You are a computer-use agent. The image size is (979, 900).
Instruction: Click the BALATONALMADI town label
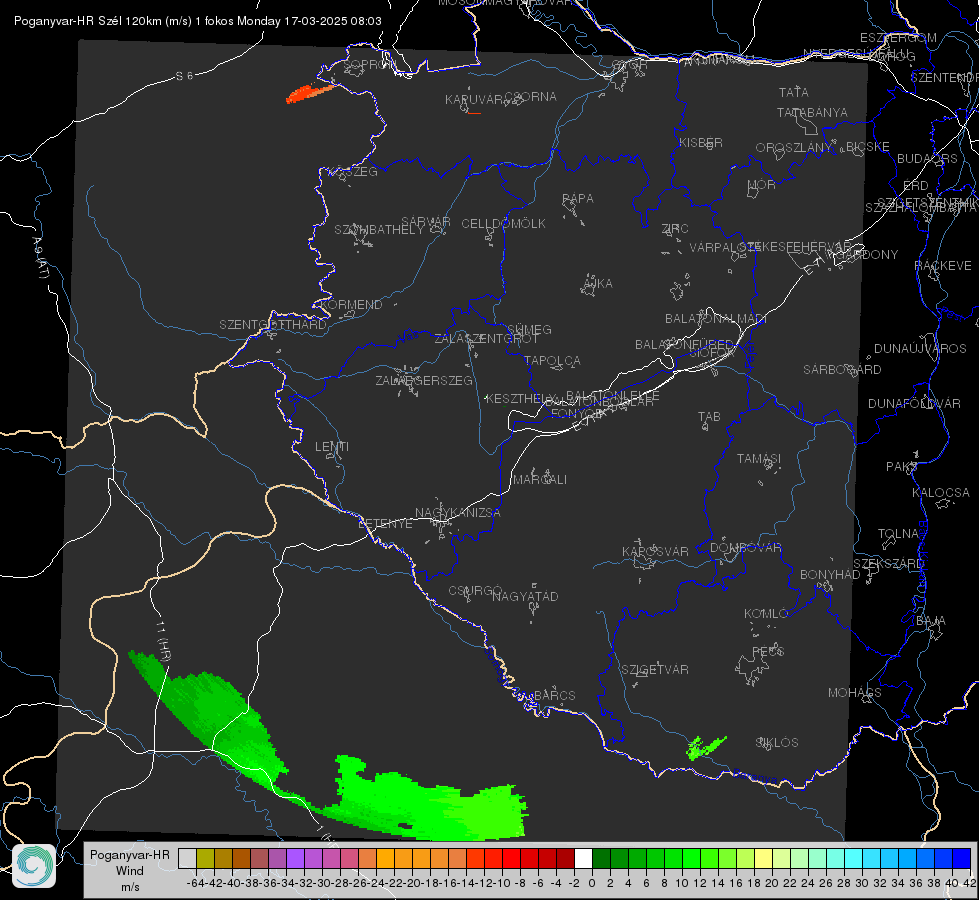[x=716, y=319]
